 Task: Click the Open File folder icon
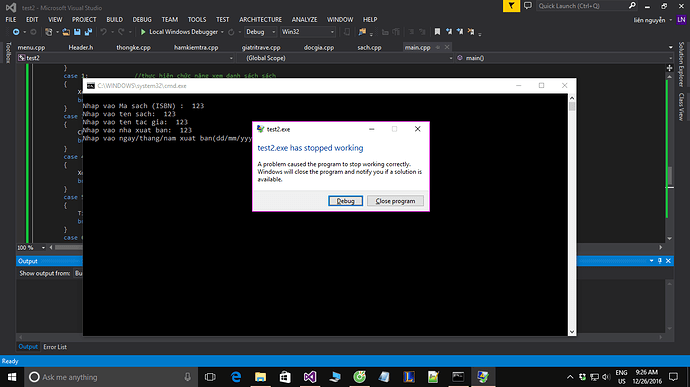66,32
